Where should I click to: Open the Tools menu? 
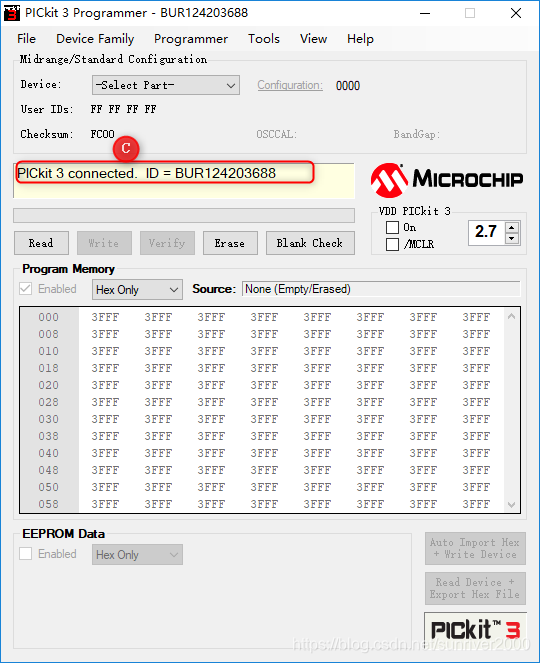point(264,39)
